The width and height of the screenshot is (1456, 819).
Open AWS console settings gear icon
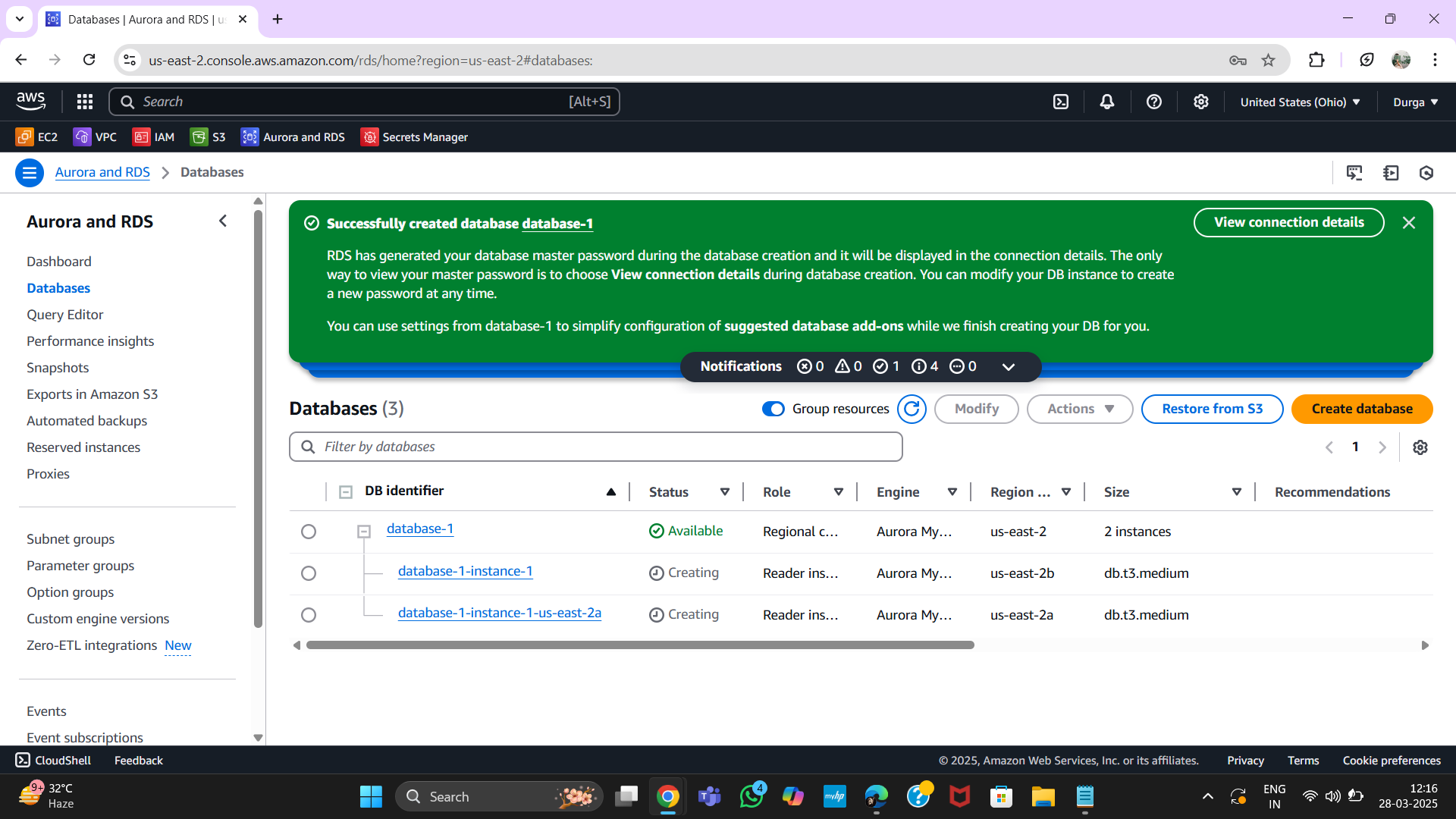pyautogui.click(x=1201, y=102)
